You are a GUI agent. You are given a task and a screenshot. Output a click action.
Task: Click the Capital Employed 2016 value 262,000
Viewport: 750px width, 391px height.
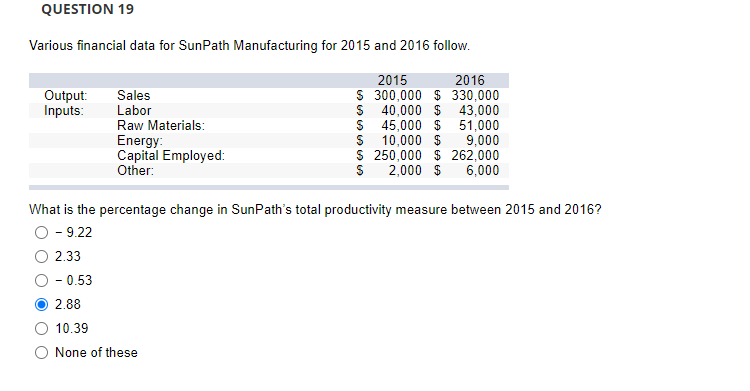(x=475, y=156)
